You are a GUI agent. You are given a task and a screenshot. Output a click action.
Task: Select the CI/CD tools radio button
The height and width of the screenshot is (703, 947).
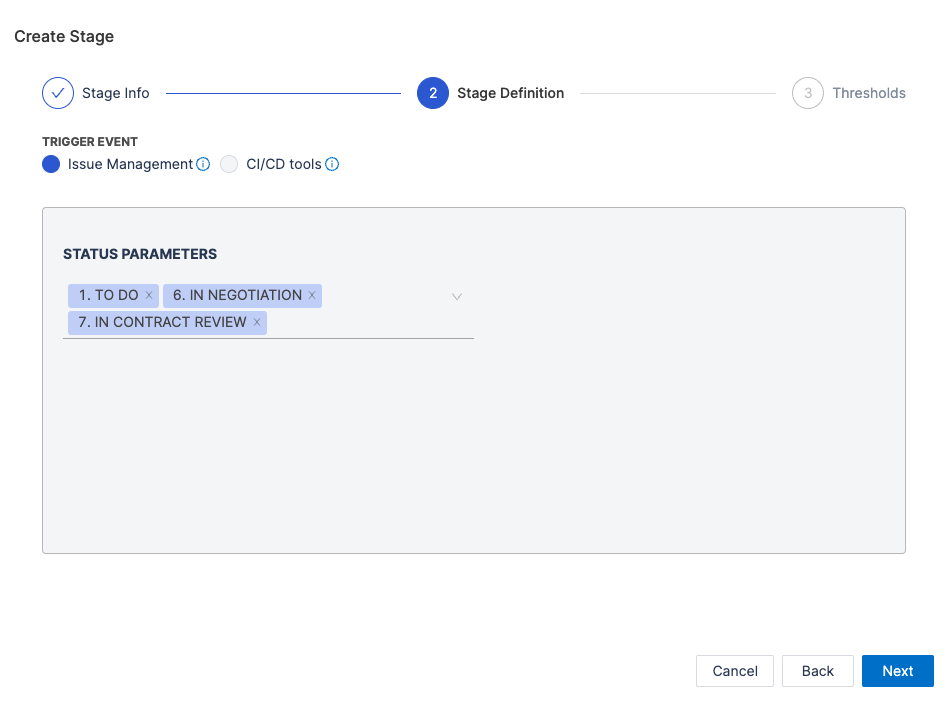(x=229, y=164)
